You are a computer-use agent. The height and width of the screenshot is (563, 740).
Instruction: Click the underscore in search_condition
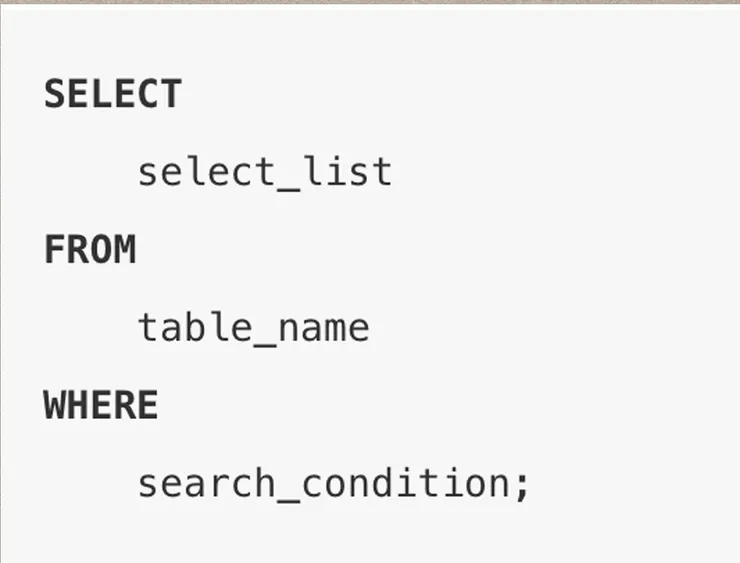pyautogui.click(x=287, y=498)
